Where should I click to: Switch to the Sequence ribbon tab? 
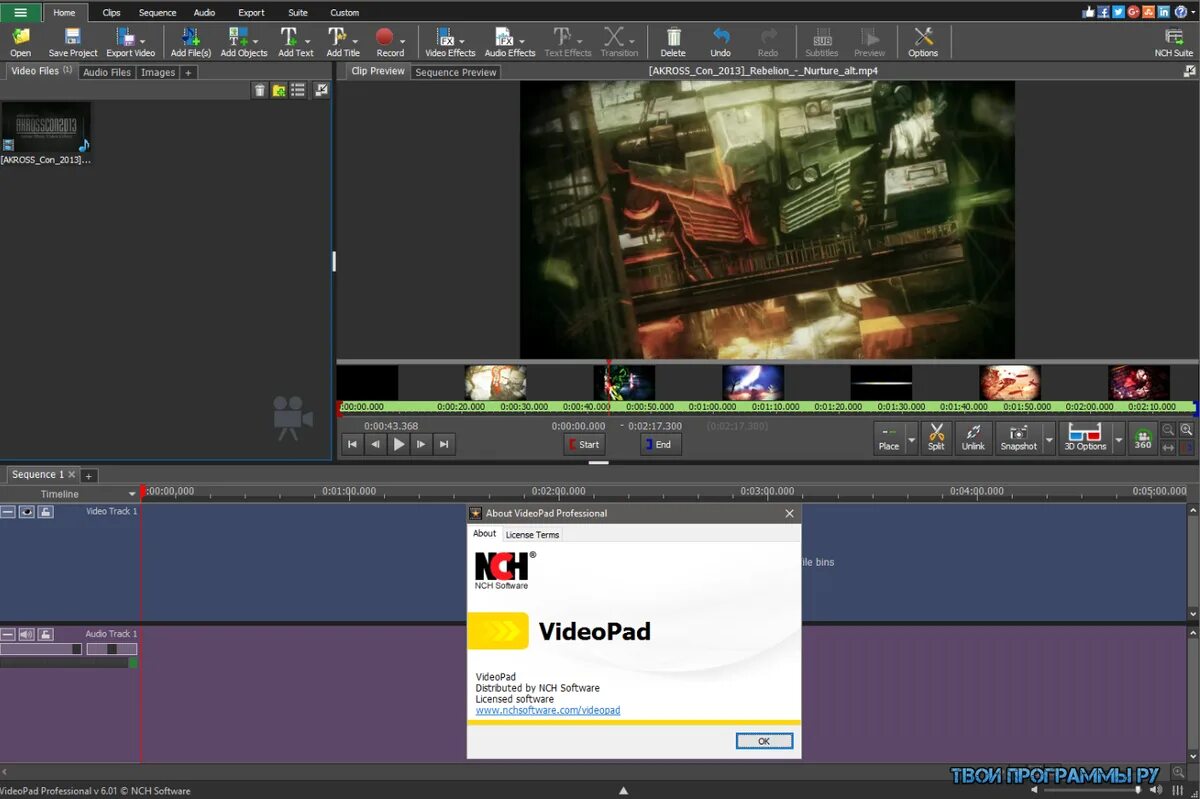click(x=157, y=13)
